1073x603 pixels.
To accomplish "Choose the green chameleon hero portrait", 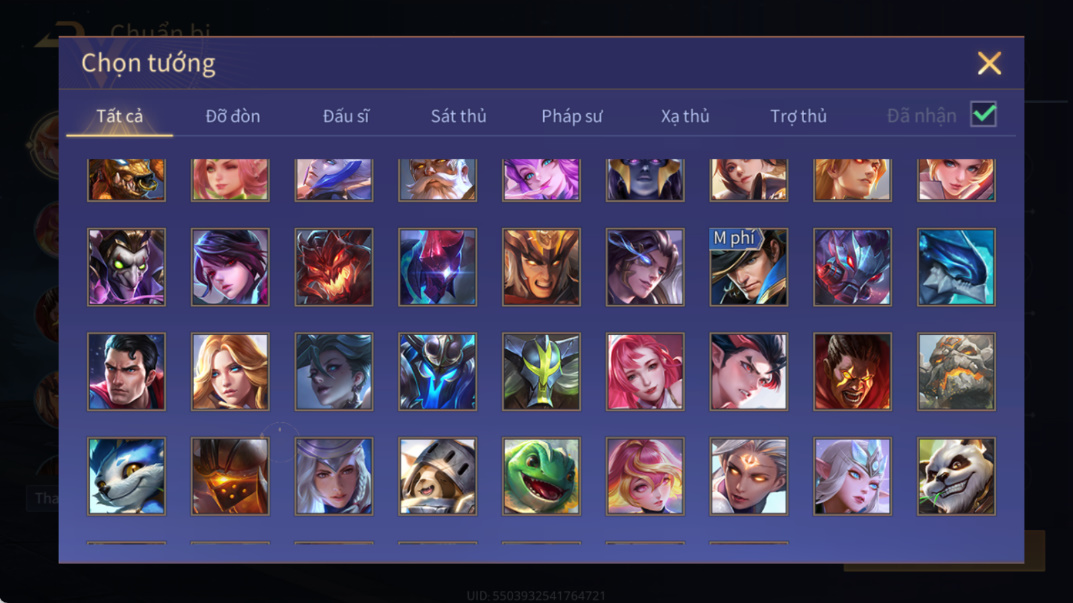I will [541, 476].
